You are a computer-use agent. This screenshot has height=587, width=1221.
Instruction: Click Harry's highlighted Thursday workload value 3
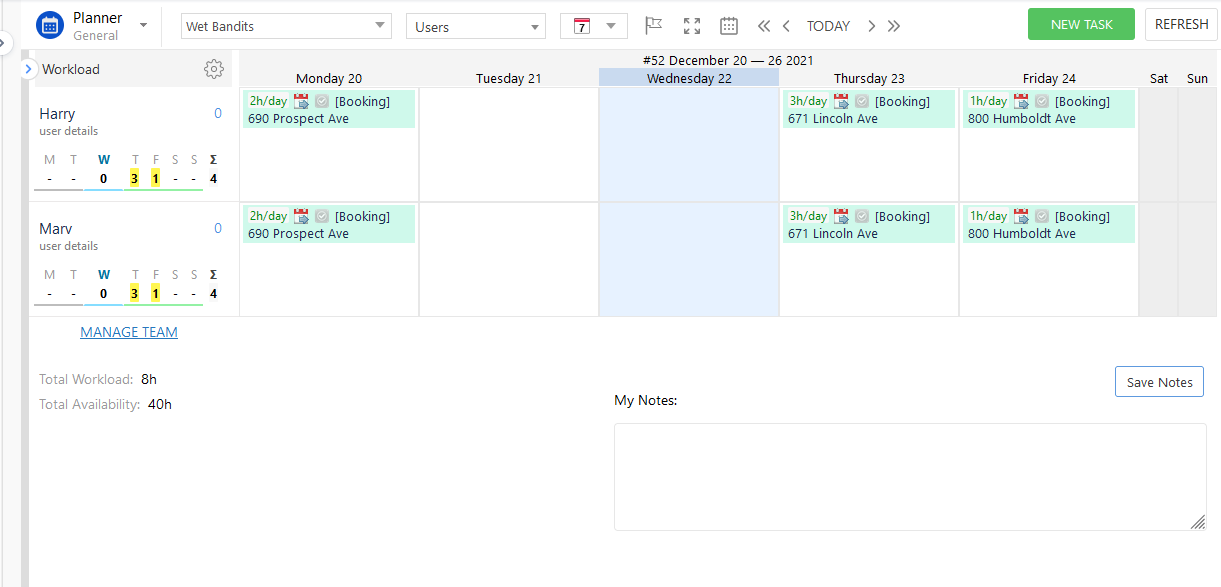click(x=134, y=179)
